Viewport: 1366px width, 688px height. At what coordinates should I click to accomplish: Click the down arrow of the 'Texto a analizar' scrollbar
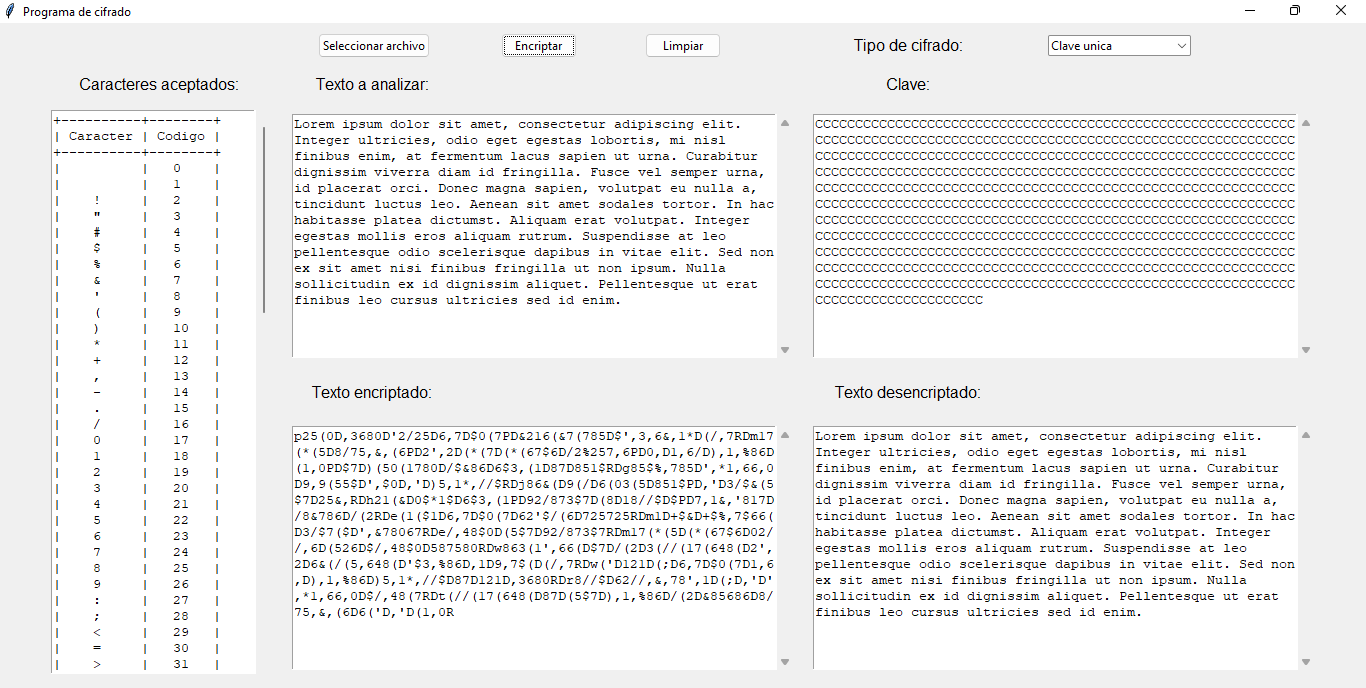(785, 348)
